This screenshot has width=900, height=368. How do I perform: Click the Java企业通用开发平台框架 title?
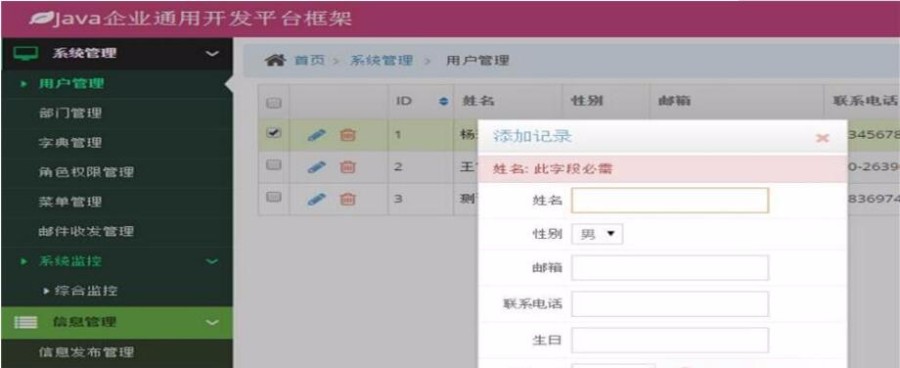[202, 19]
